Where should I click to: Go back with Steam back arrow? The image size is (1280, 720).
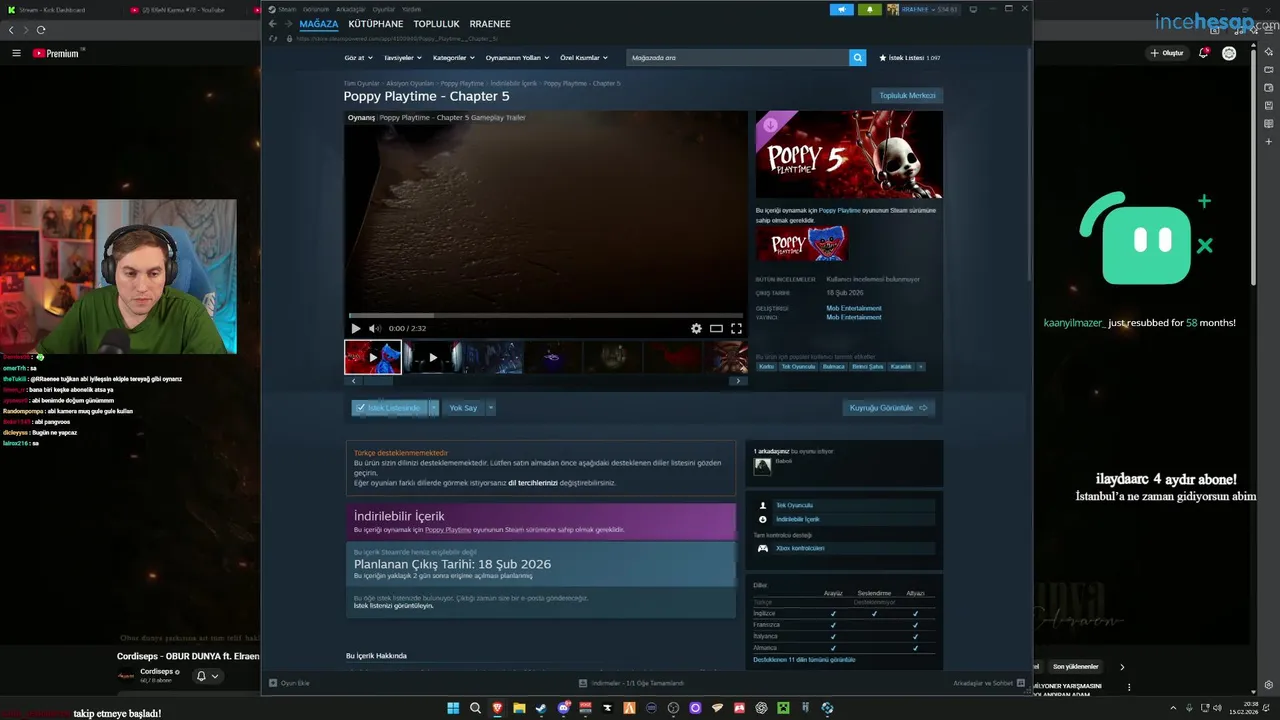(272, 24)
